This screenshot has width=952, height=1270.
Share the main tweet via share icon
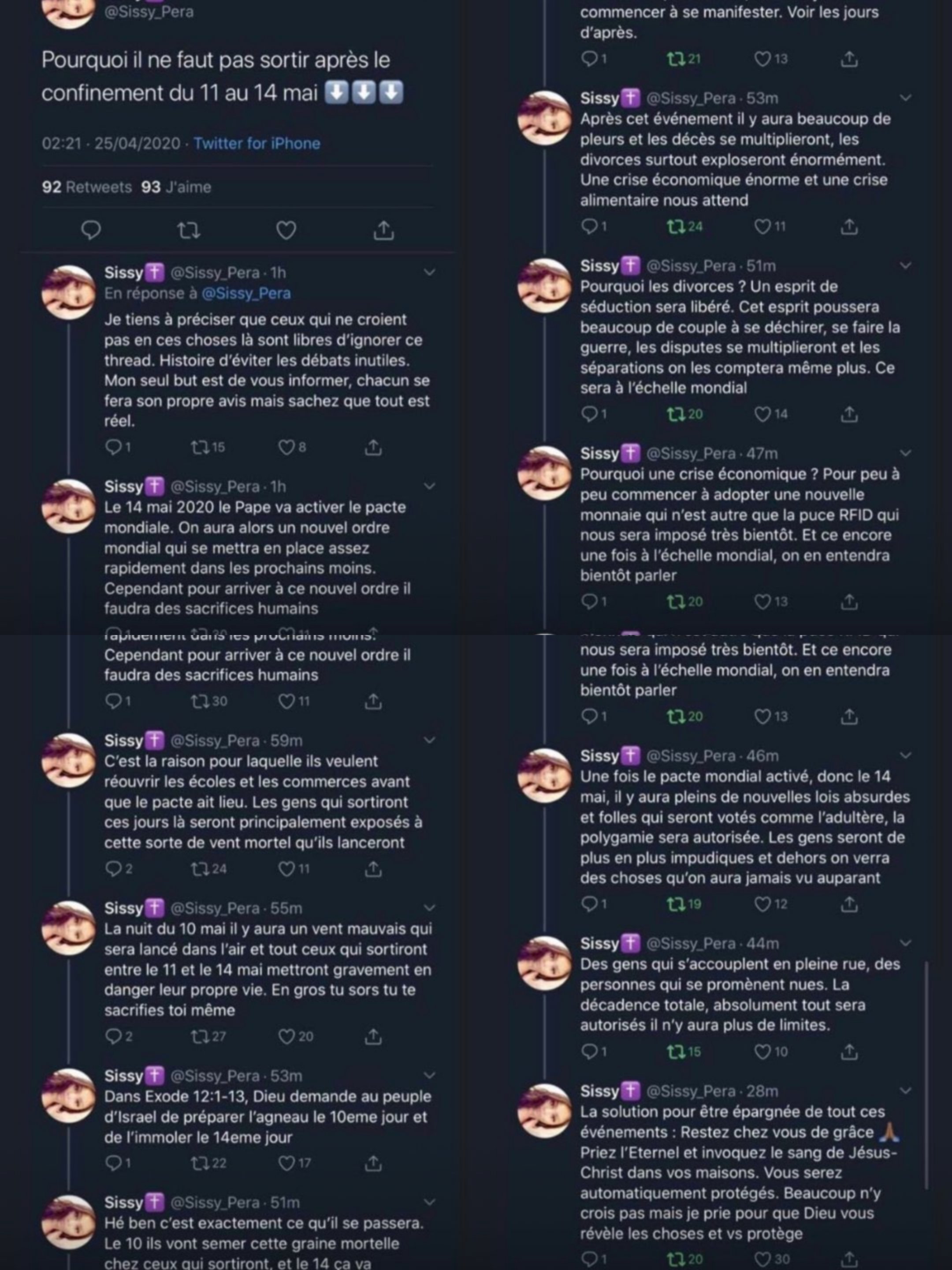point(383,230)
